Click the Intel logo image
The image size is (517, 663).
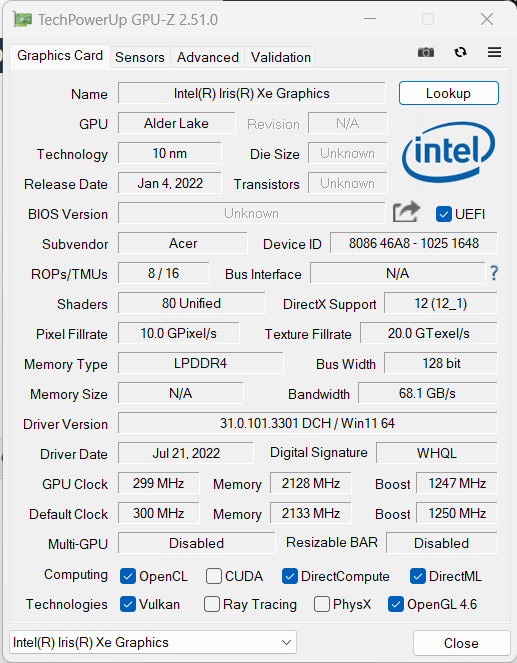point(448,152)
